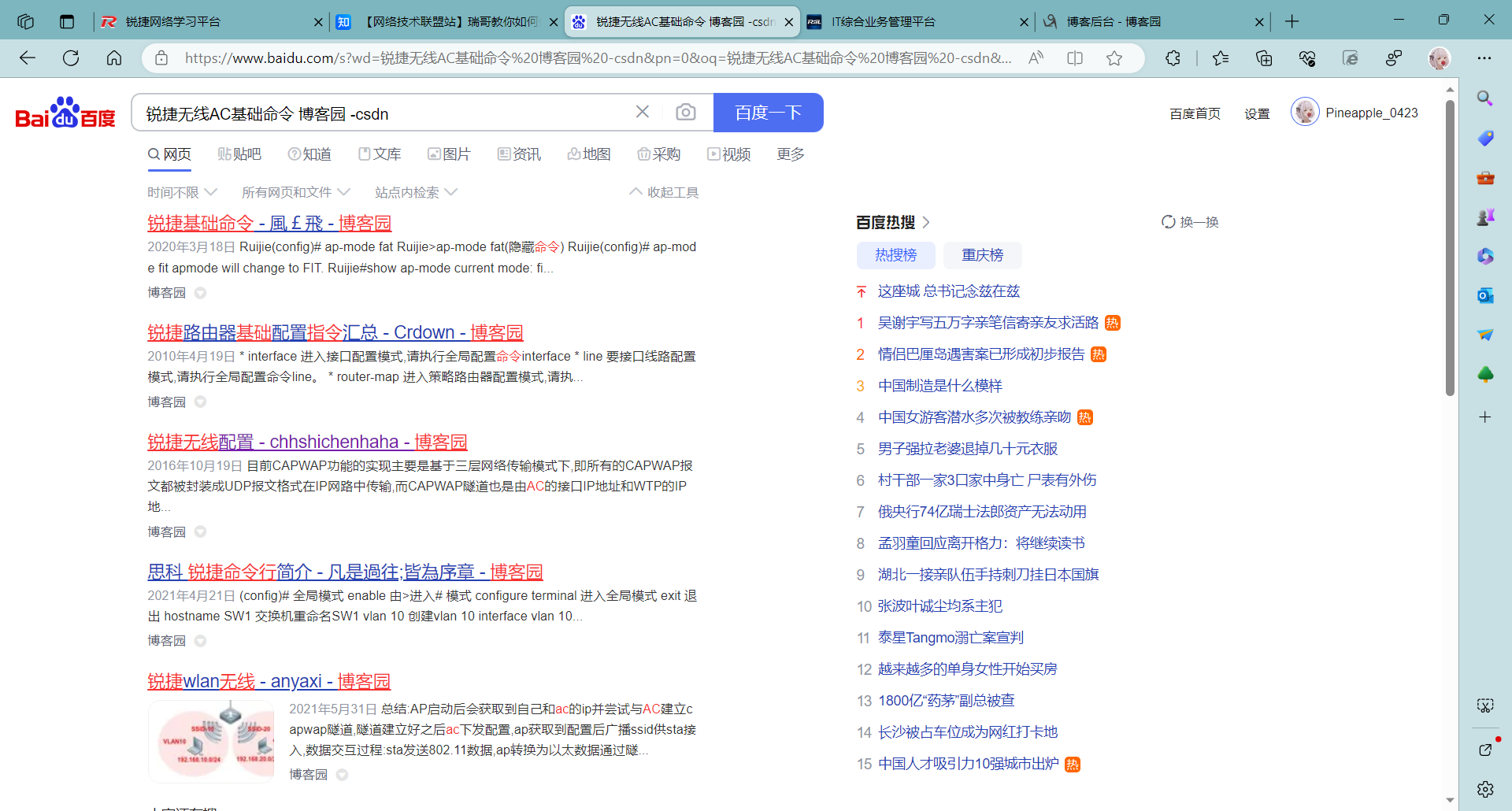
Task: Open the 更多 categories menu
Action: 791,154
